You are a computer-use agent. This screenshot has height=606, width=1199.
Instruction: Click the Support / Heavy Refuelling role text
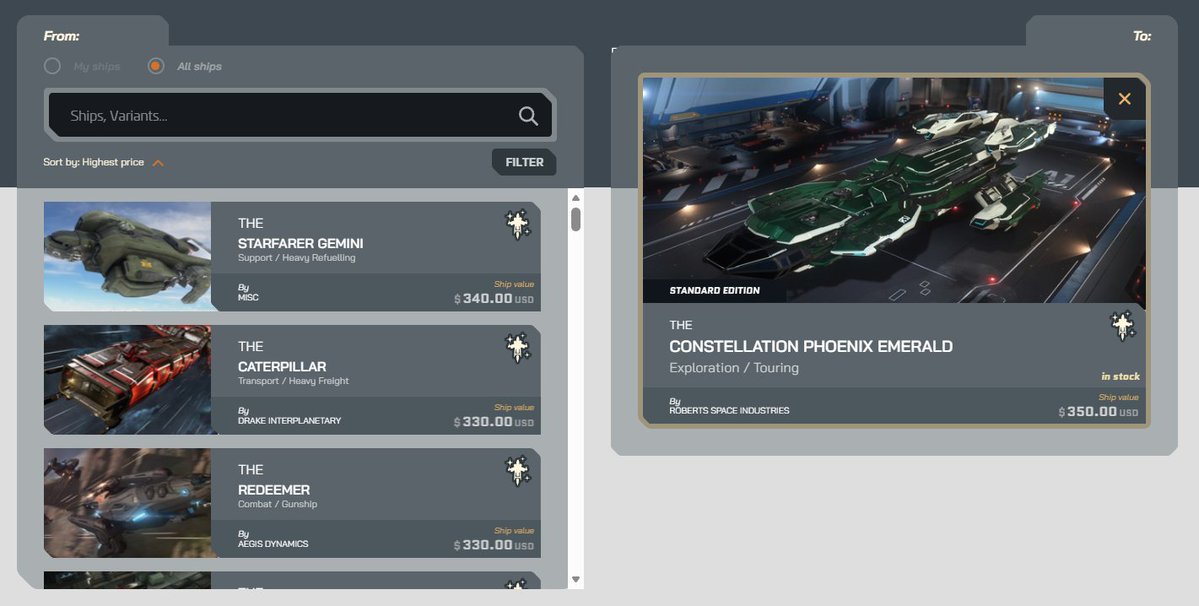point(297,258)
